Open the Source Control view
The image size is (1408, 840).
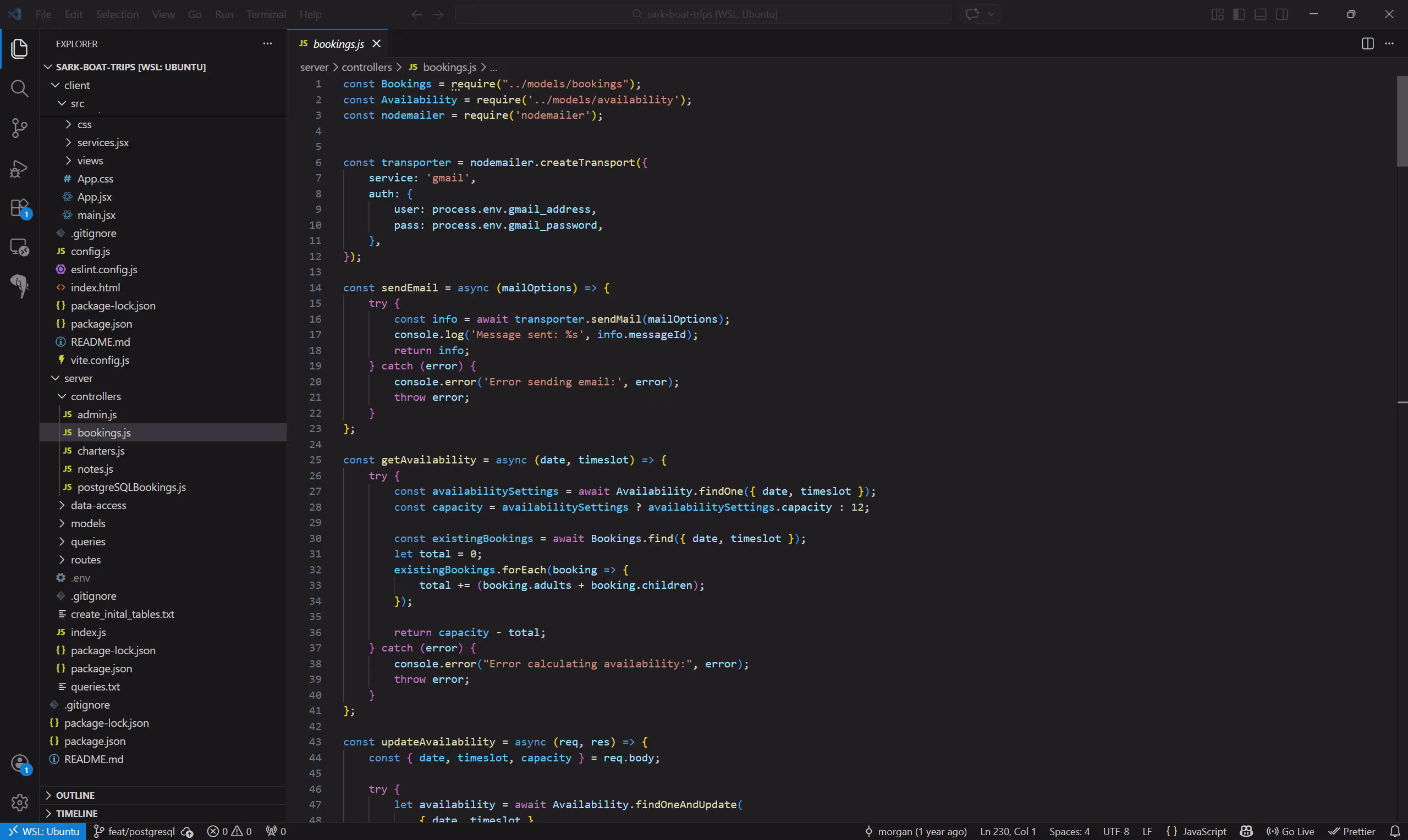tap(20, 128)
